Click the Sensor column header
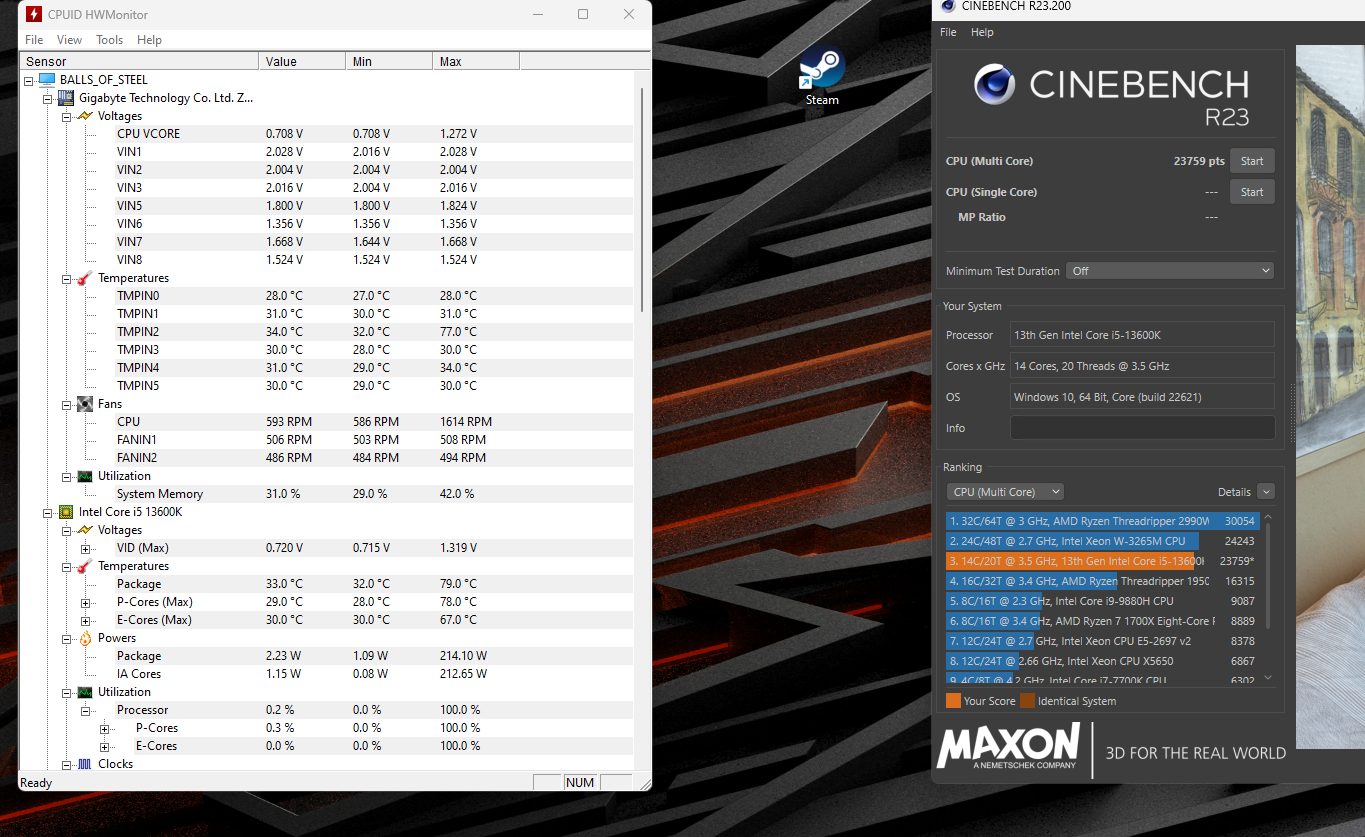 click(x=139, y=61)
